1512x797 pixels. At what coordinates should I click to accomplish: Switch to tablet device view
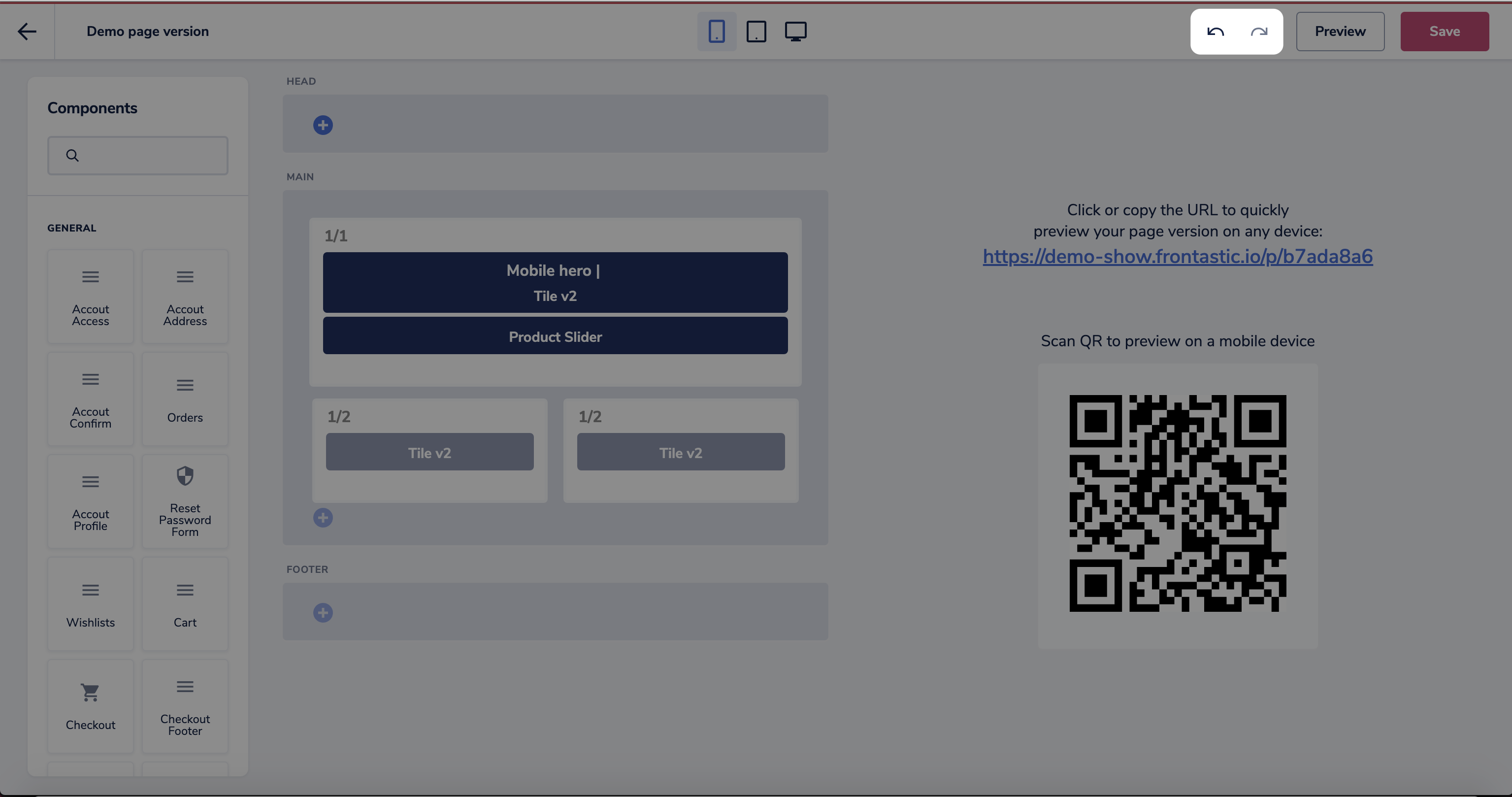756,31
